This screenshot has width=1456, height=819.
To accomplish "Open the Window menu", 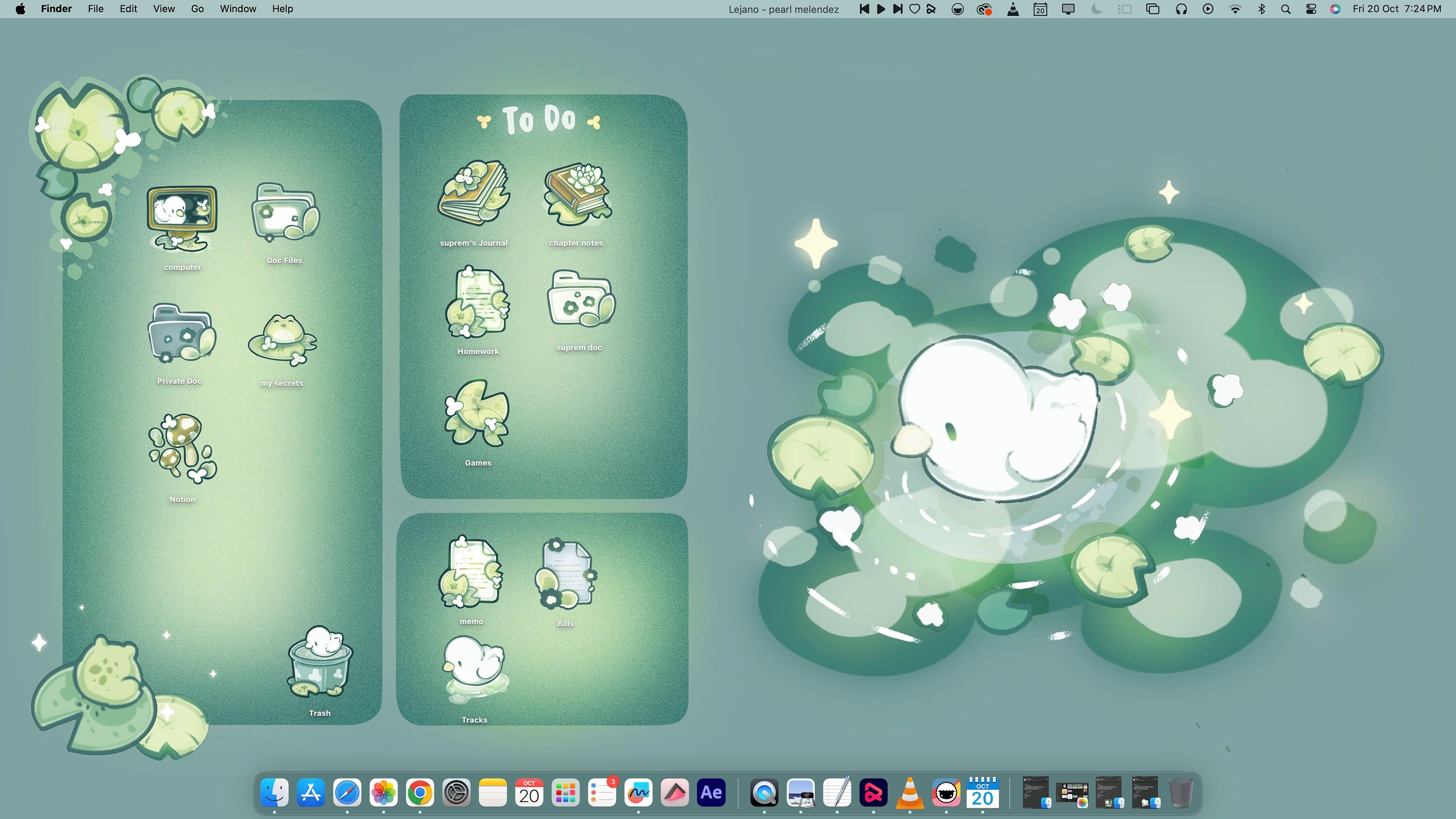I will [237, 8].
